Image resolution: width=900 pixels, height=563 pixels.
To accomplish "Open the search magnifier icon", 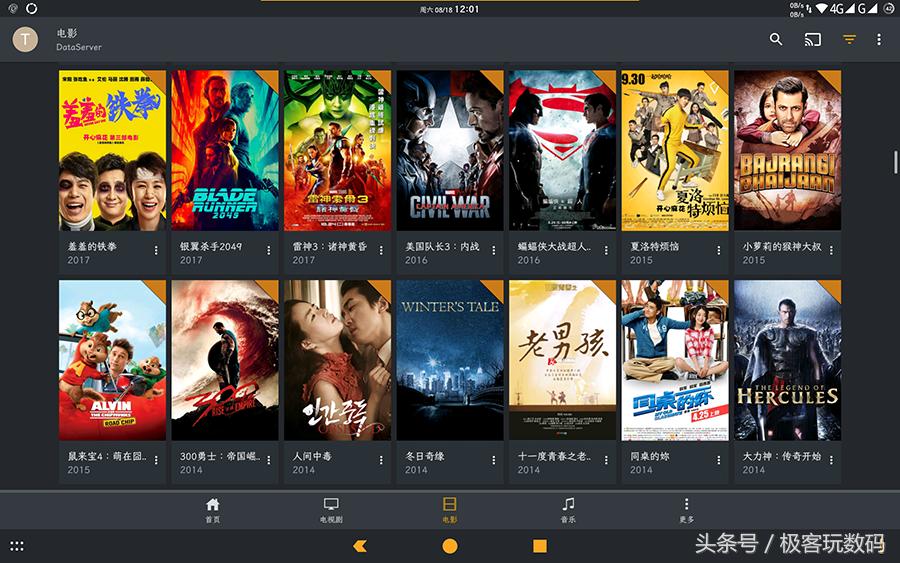I will [776, 39].
